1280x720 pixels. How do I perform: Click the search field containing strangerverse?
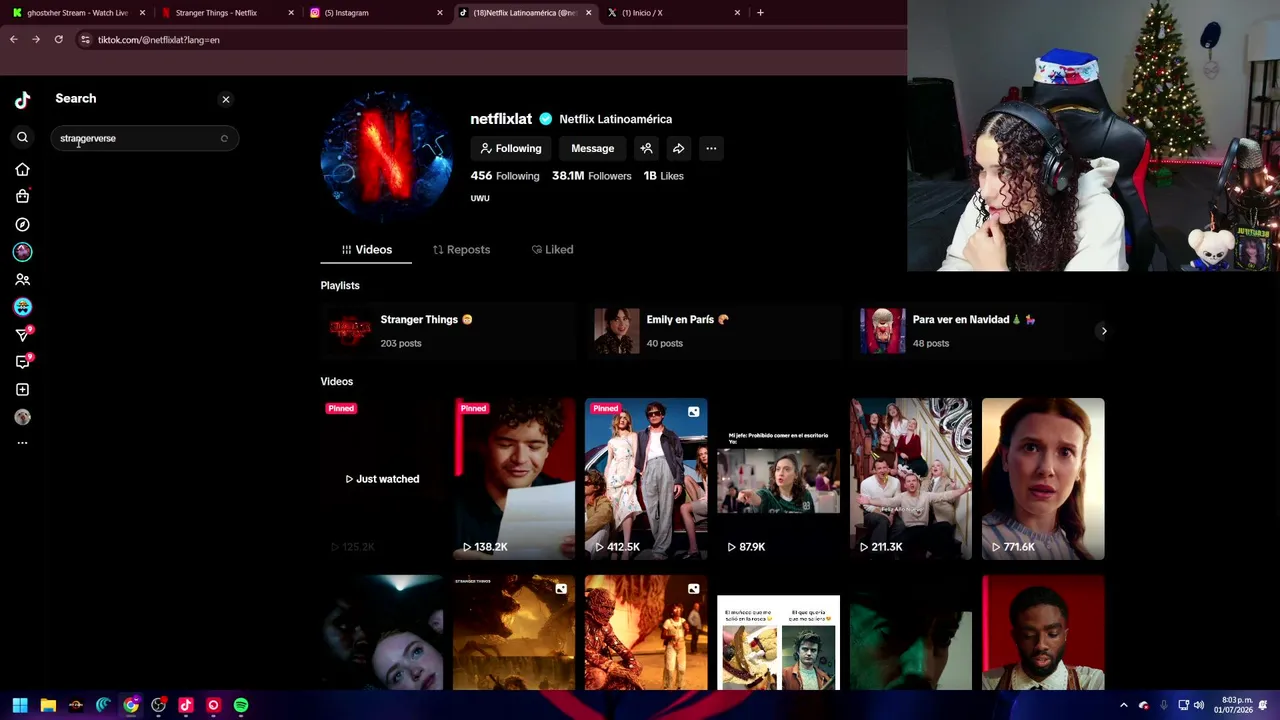[144, 138]
